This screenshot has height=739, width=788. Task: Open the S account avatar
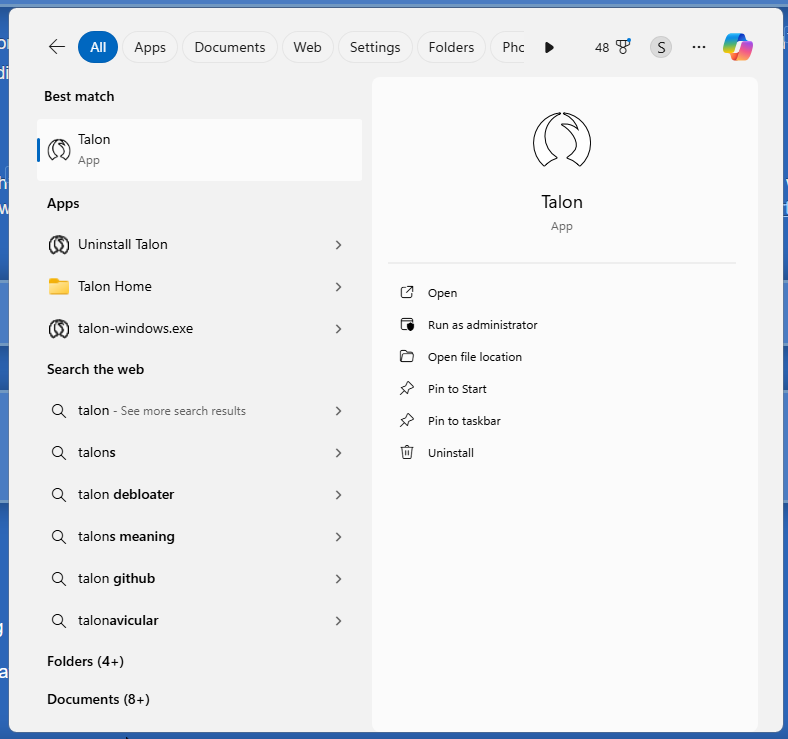(x=661, y=47)
